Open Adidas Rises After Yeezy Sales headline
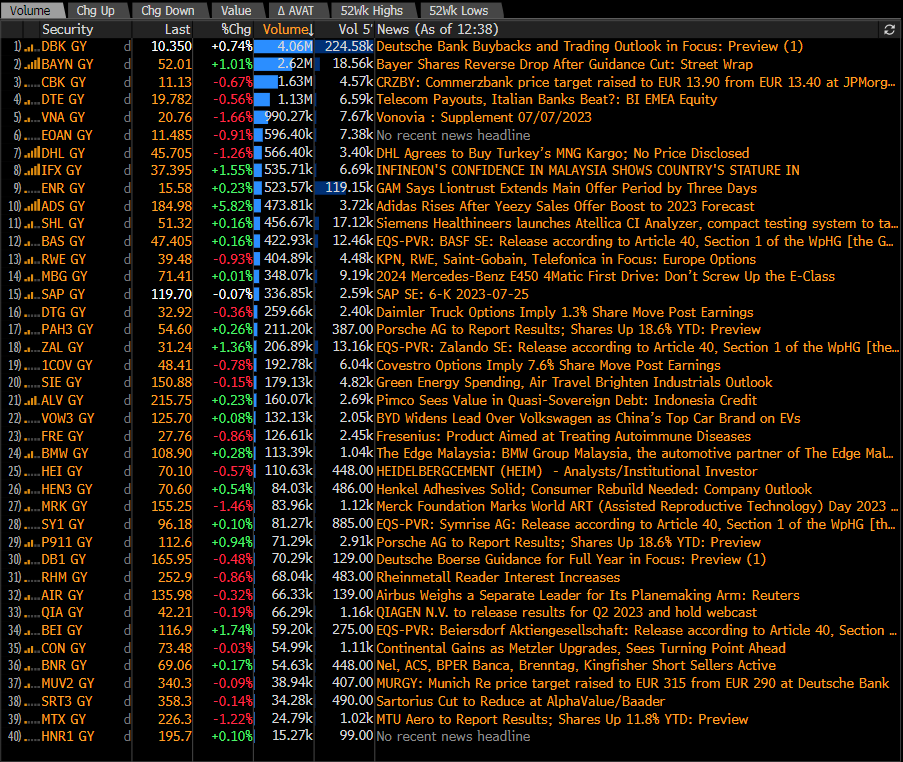The width and height of the screenshot is (903, 762). click(x=565, y=206)
